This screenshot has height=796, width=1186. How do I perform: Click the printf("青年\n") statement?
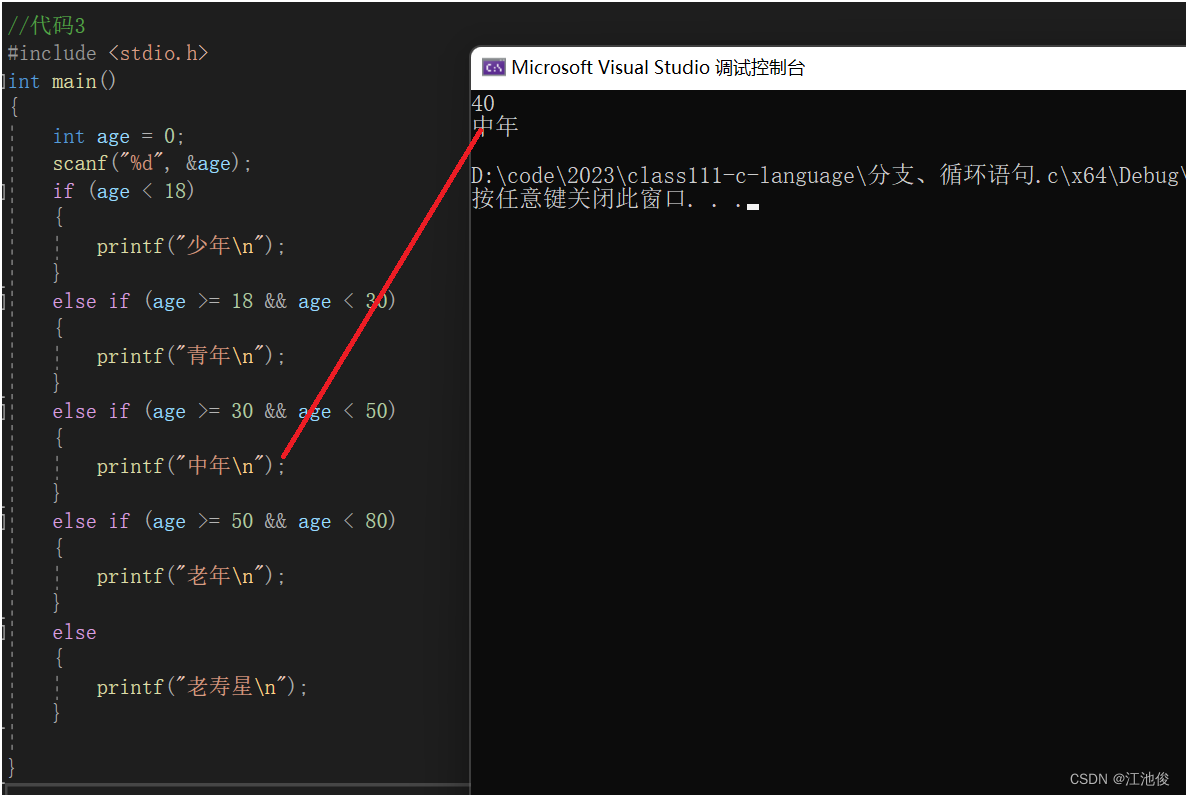tap(191, 356)
